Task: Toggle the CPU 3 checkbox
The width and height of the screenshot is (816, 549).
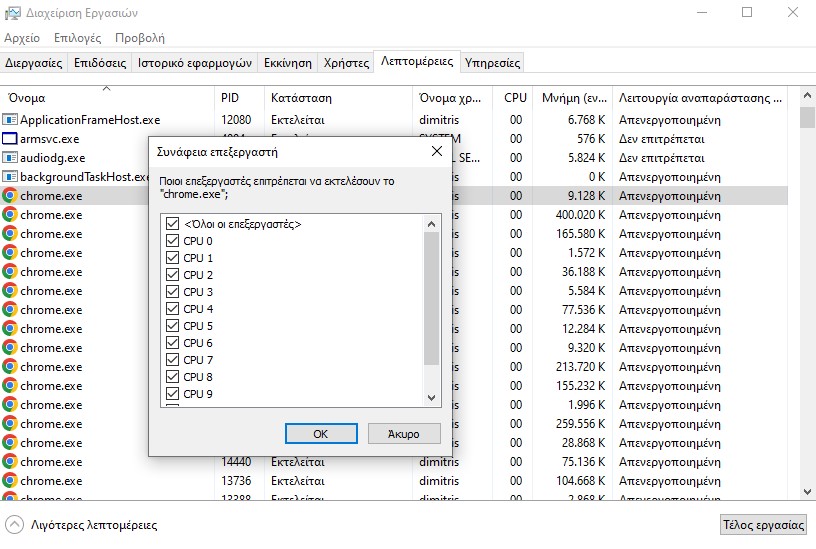Action: pos(172,291)
